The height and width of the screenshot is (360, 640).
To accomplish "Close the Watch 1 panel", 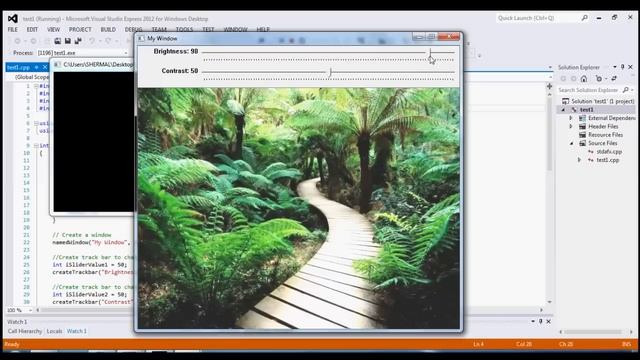I will click(x=548, y=321).
